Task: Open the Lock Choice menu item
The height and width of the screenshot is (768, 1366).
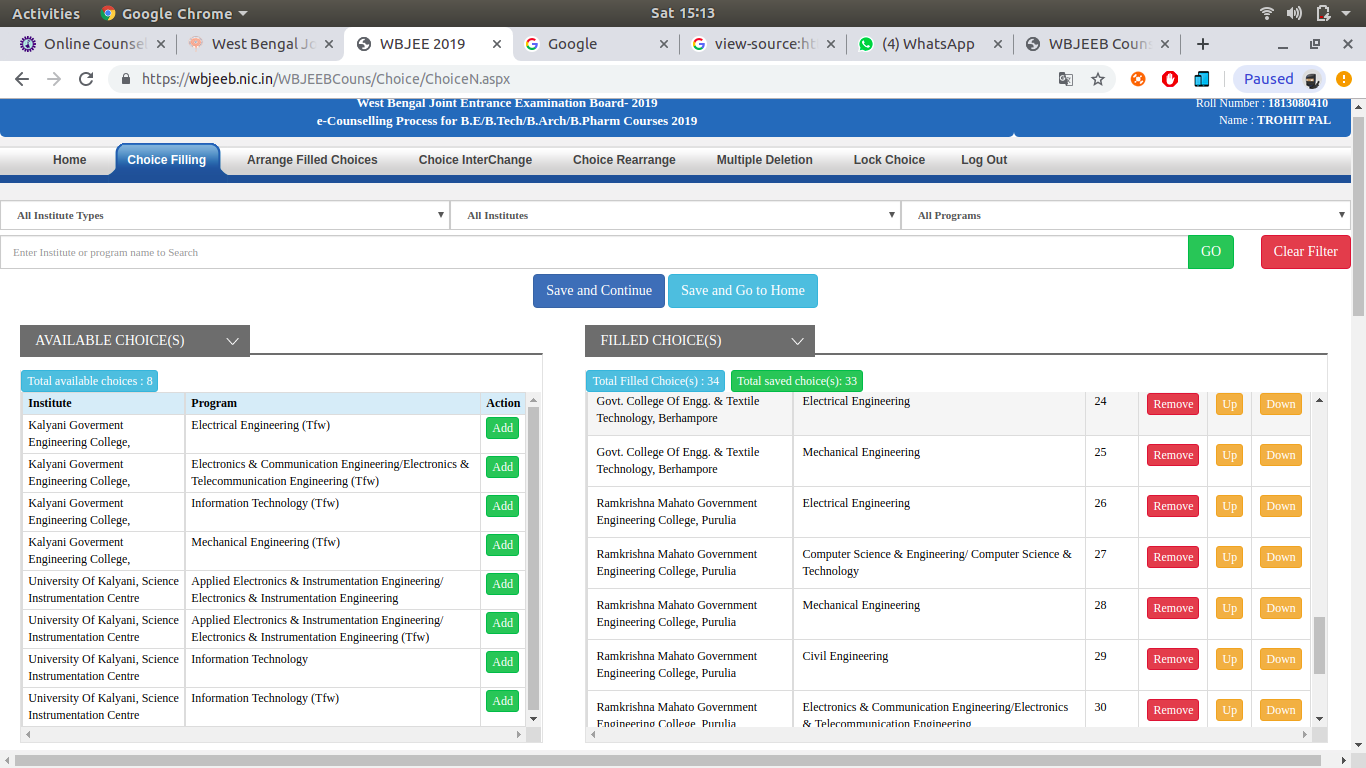Action: point(889,160)
